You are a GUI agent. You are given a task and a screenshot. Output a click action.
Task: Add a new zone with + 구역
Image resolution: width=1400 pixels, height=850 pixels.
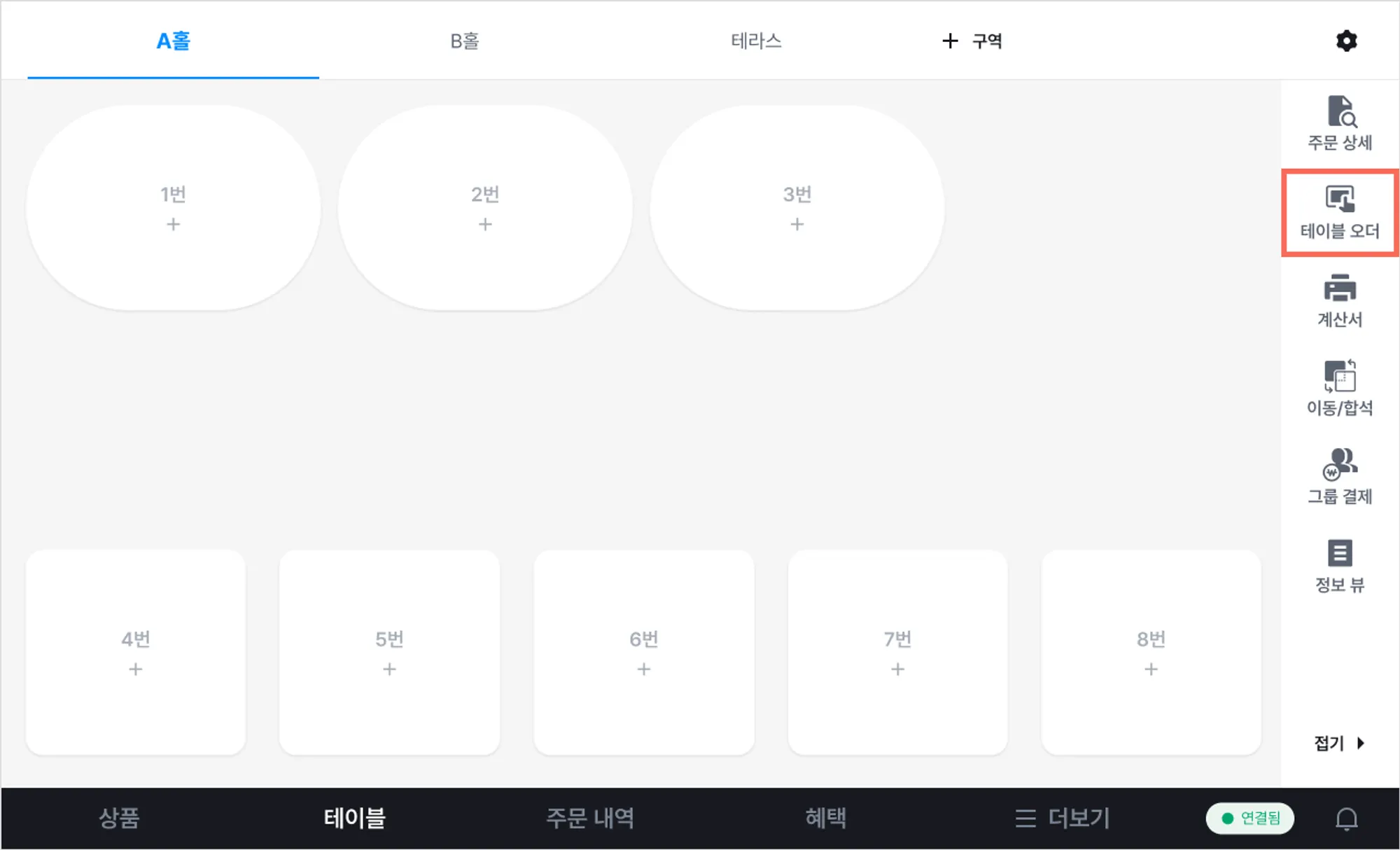972,41
